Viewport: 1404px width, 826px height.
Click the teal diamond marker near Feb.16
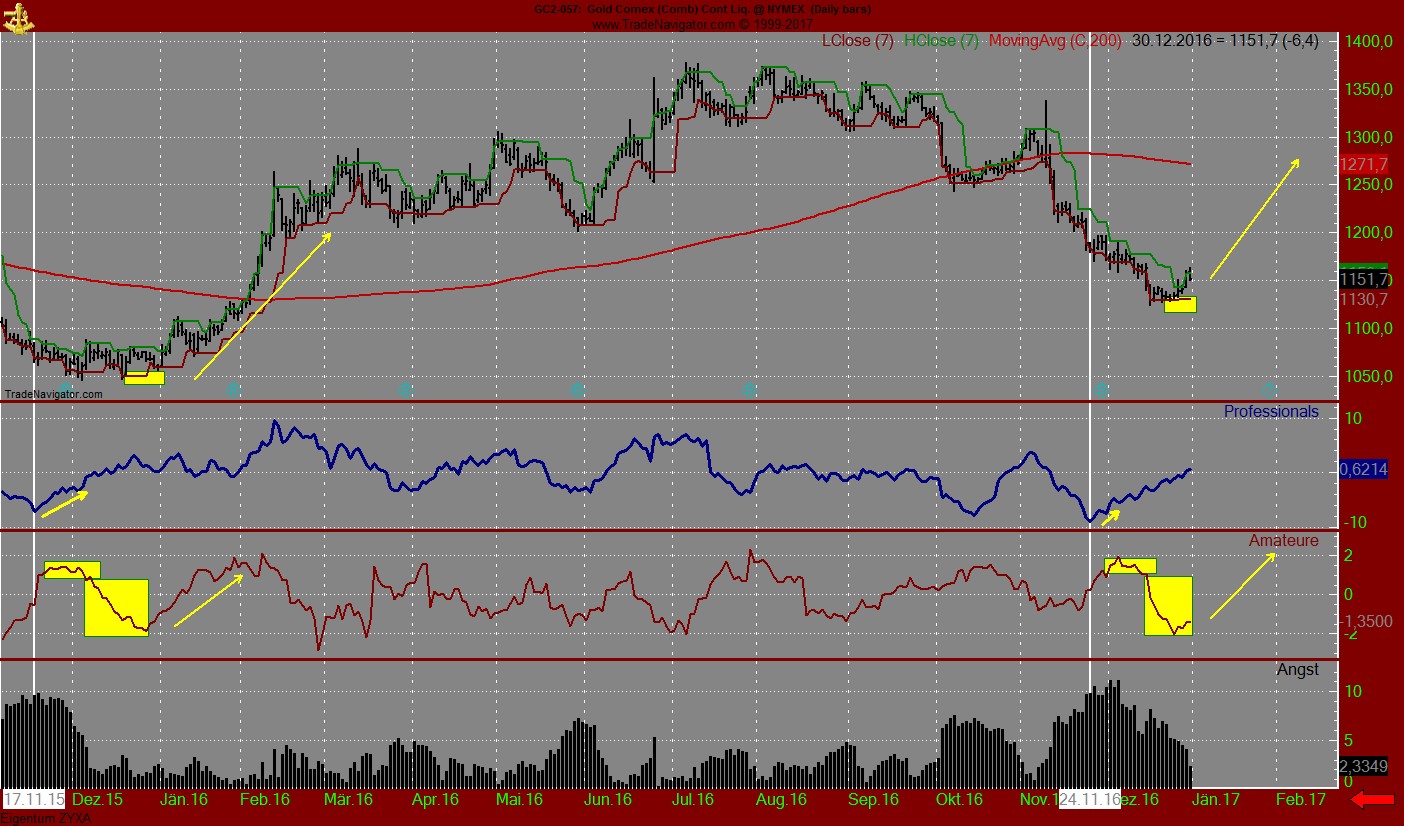234,391
